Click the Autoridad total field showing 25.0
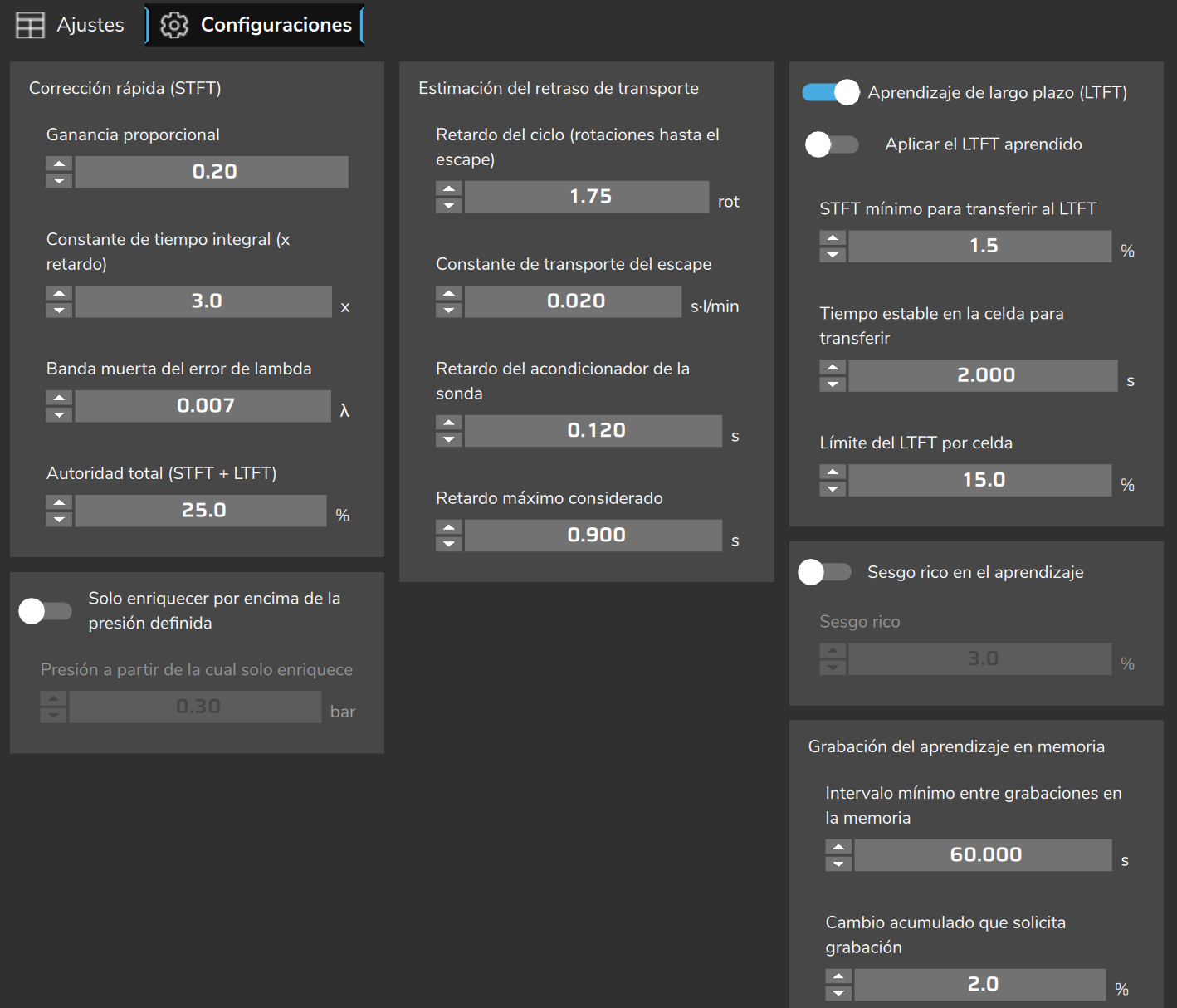This screenshot has width=1177, height=1008. [201, 511]
